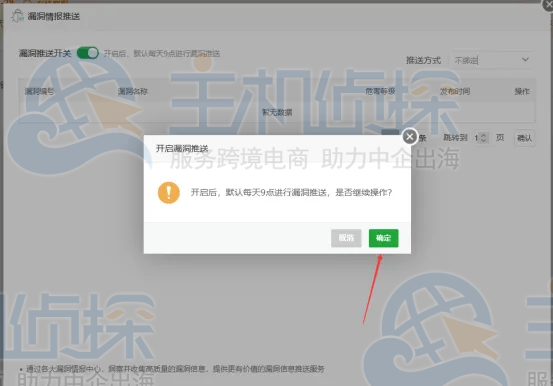The height and width of the screenshot is (386, 553).
Task: Click the dialog title 开启漏洞推送
Action: (x=182, y=149)
